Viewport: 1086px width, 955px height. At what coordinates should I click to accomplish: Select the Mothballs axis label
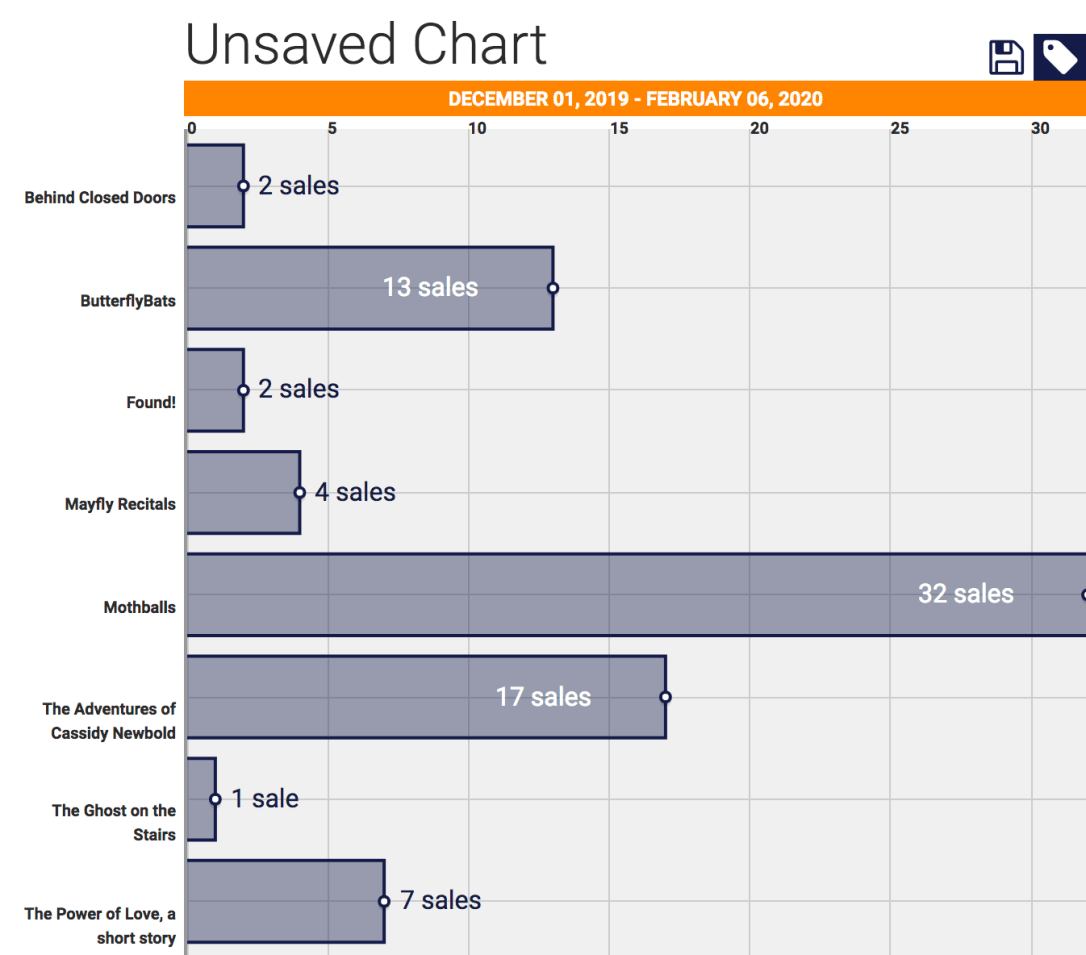coord(139,607)
